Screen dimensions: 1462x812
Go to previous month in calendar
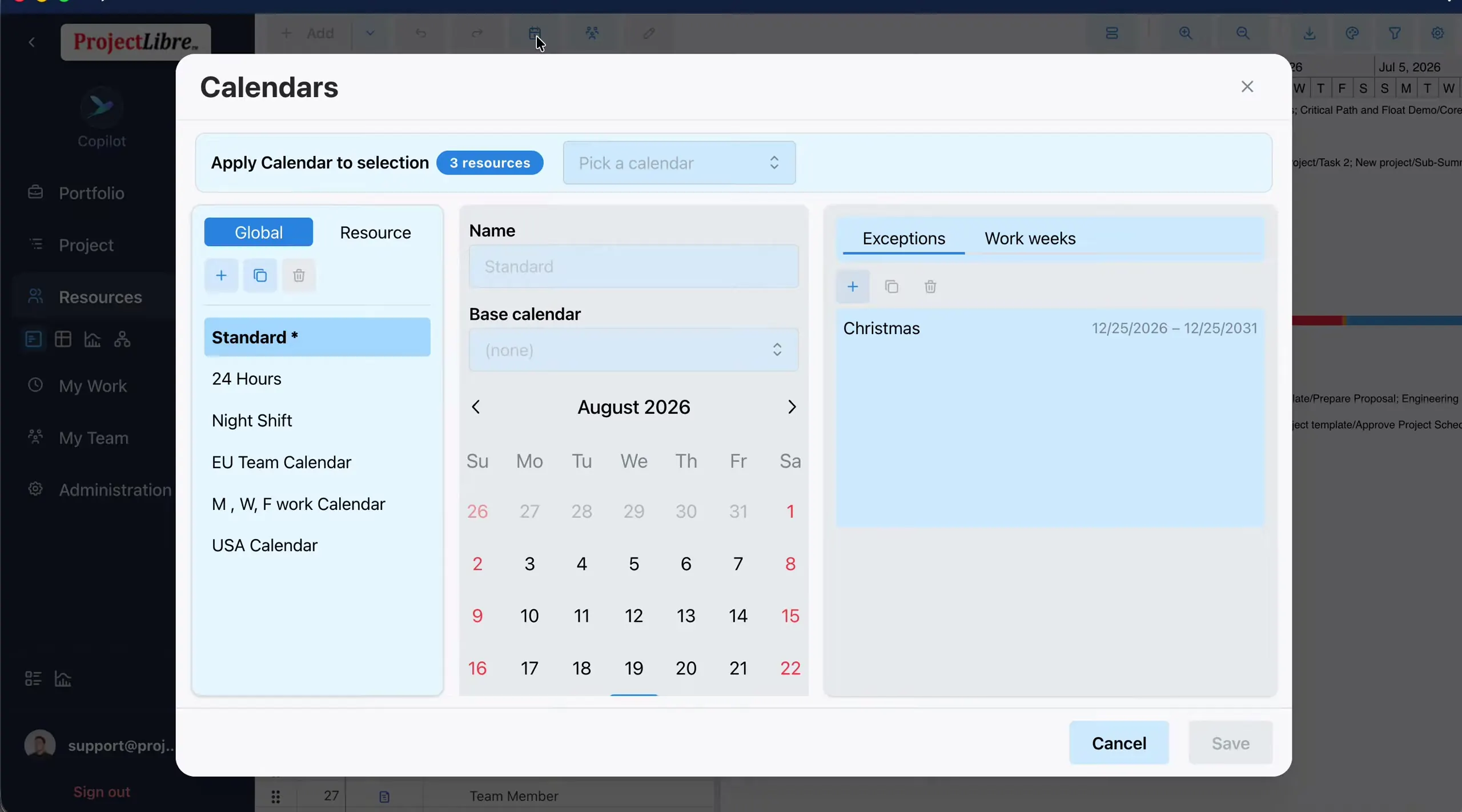tap(476, 407)
